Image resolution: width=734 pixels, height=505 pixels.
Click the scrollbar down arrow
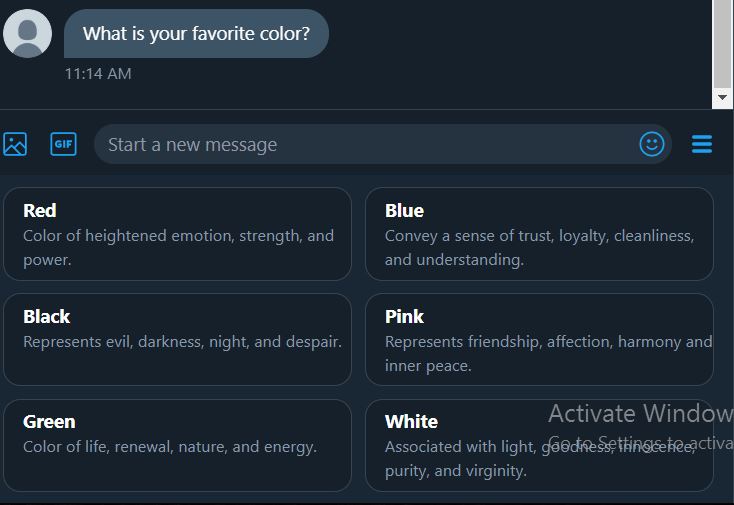coord(723,98)
